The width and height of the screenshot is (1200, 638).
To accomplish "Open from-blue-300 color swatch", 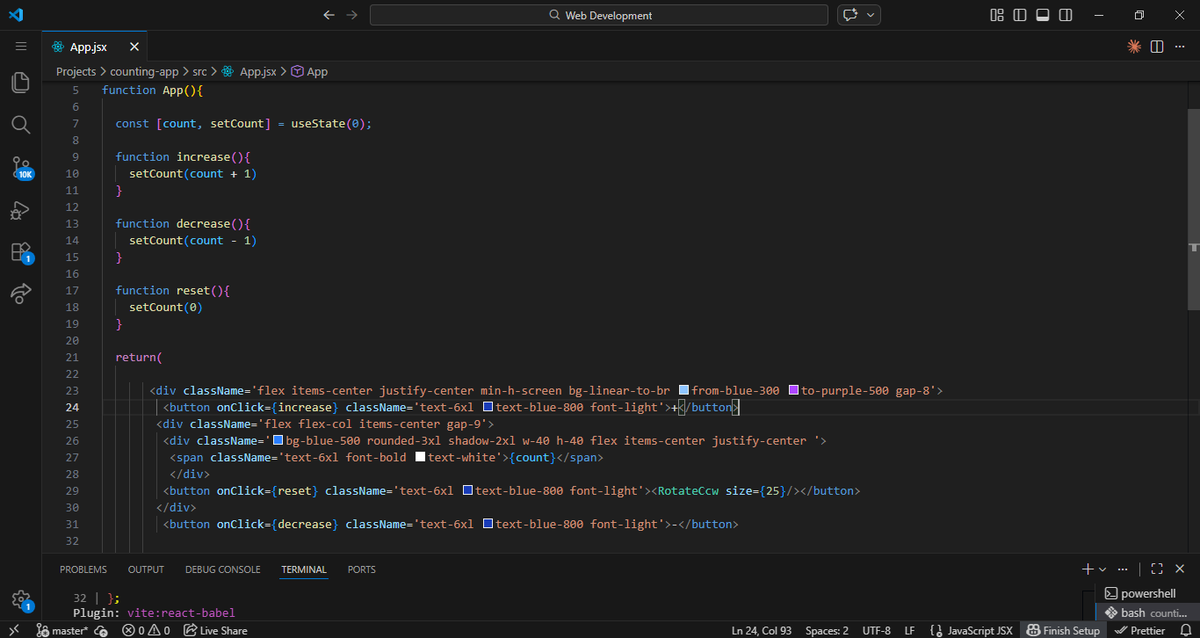I will 684,390.
